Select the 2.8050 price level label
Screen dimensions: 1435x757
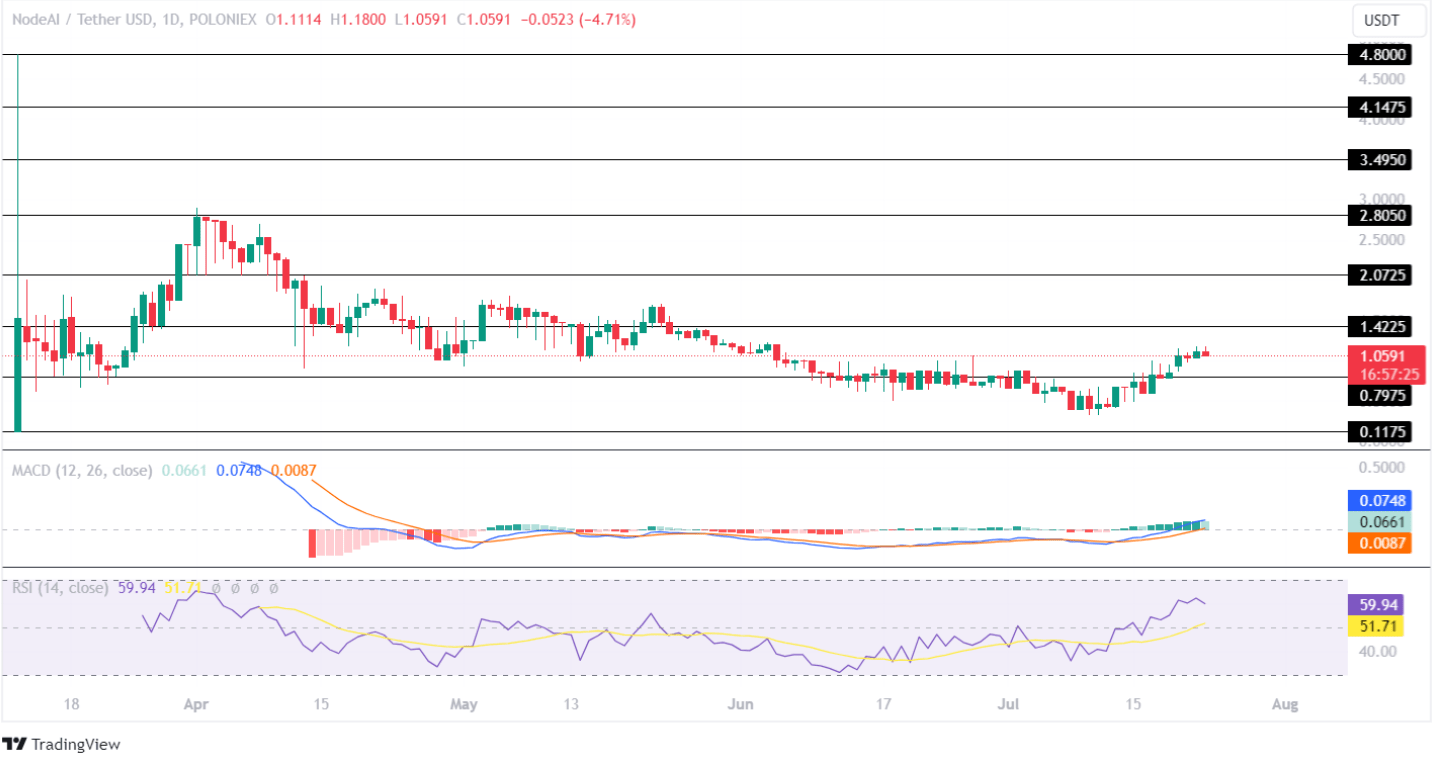tap(1379, 215)
